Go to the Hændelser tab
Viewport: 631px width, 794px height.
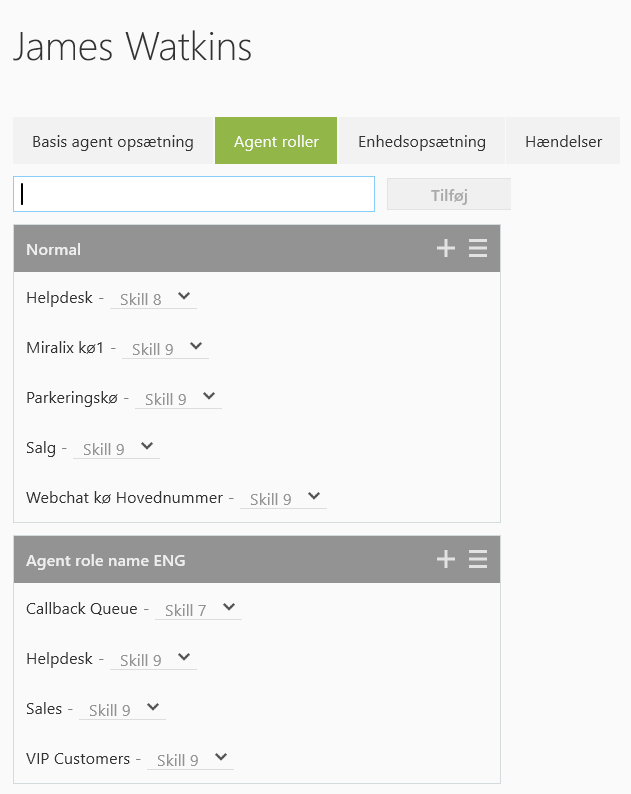click(x=563, y=141)
